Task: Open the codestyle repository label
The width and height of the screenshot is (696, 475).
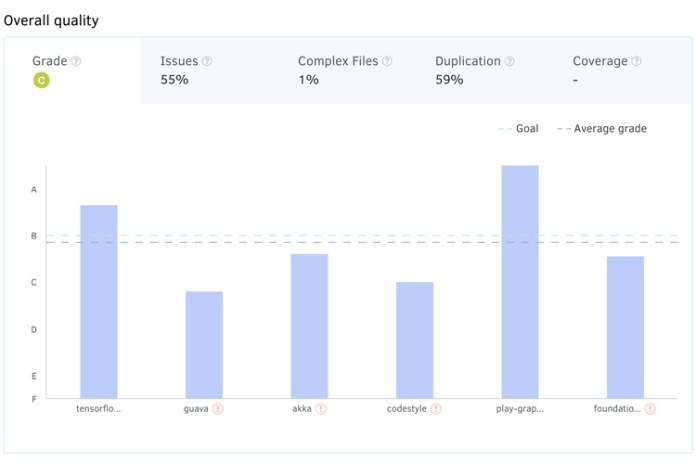Action: tap(407, 408)
